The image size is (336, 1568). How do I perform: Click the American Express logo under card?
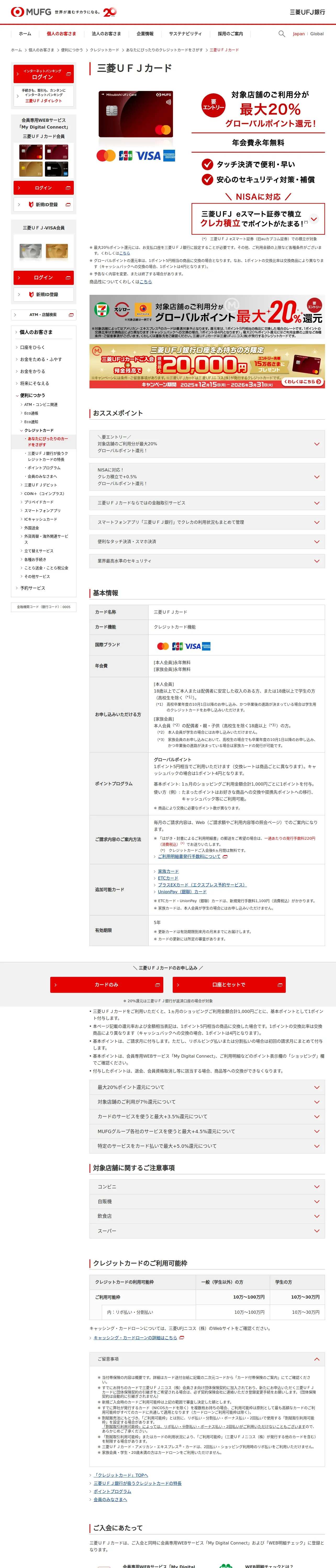[x=169, y=156]
